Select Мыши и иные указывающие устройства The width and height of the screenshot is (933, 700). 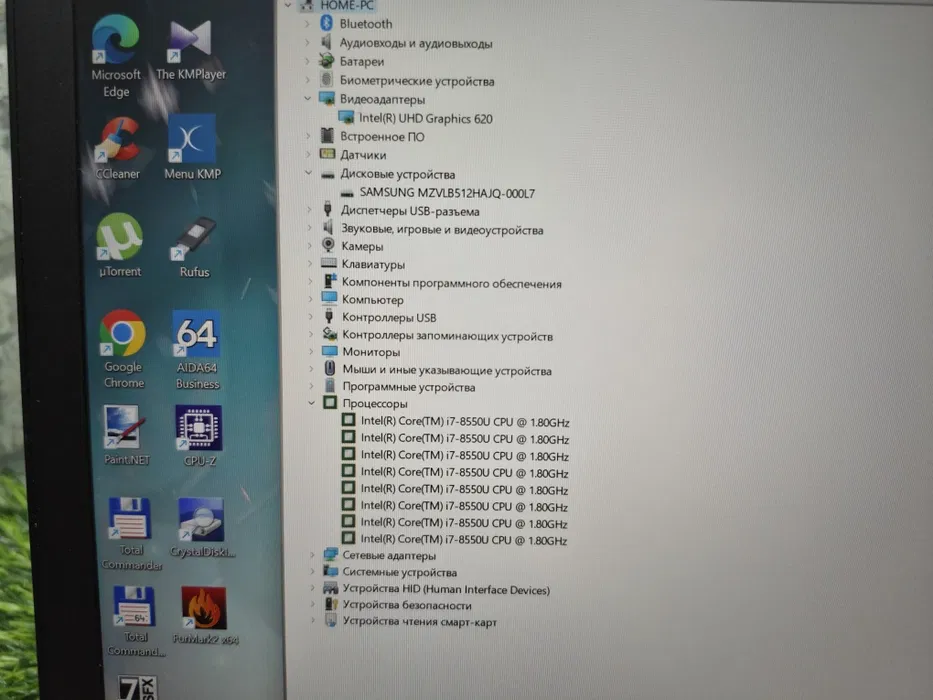pos(437,370)
